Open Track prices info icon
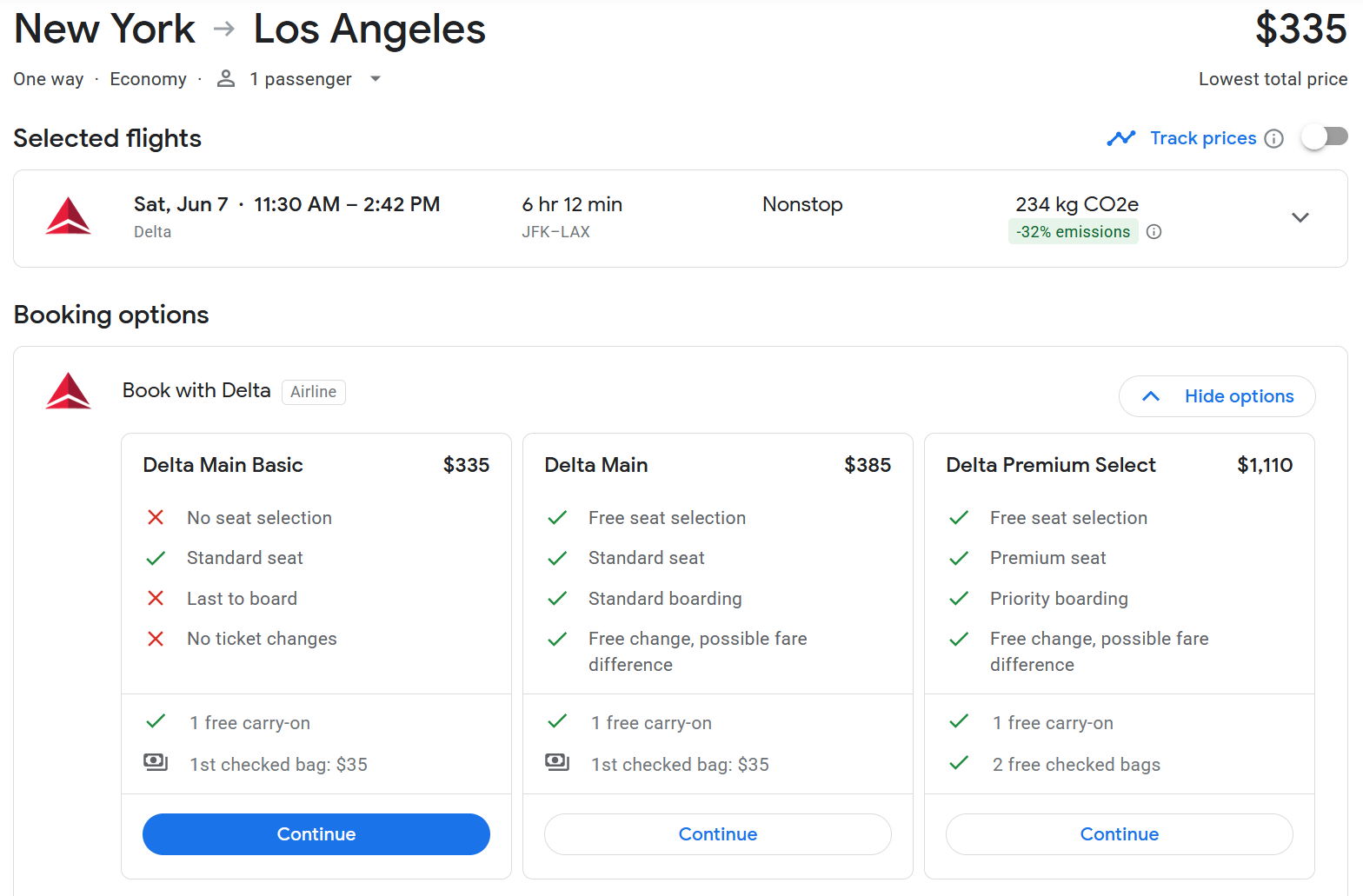Screen dimensions: 1363x896 pyautogui.click(x=1273, y=138)
